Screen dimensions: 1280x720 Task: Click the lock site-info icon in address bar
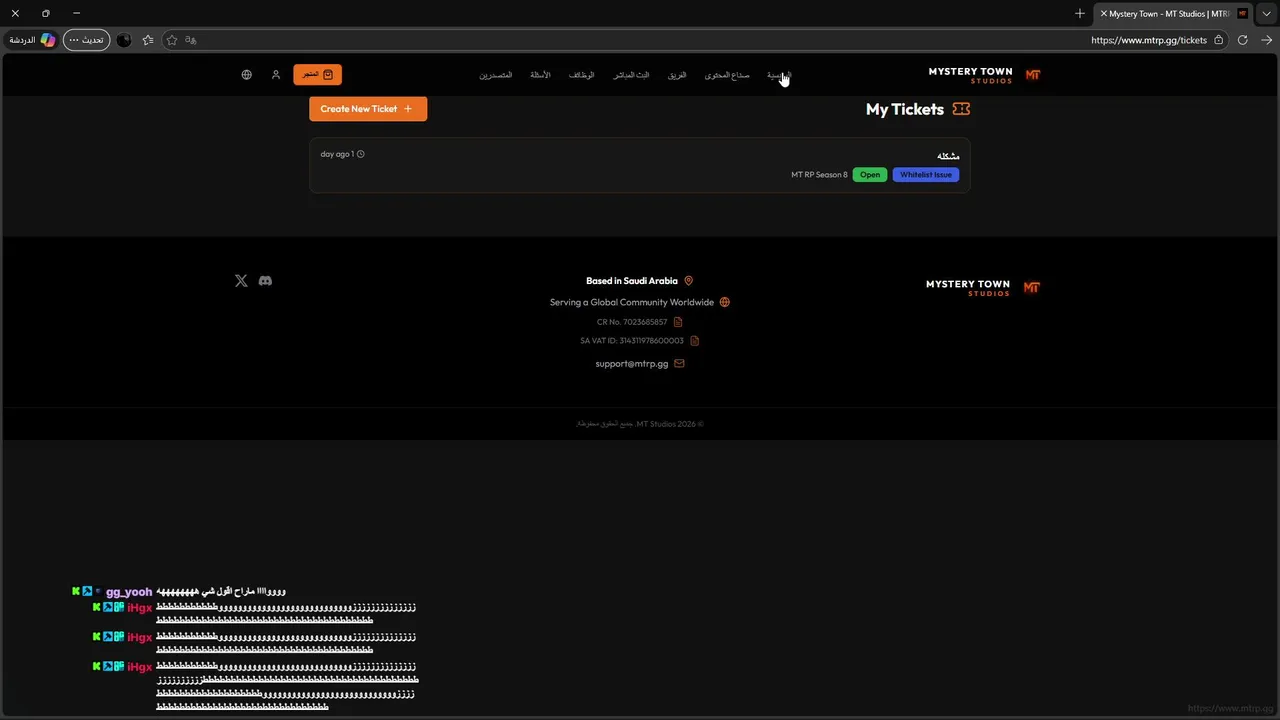(1218, 40)
